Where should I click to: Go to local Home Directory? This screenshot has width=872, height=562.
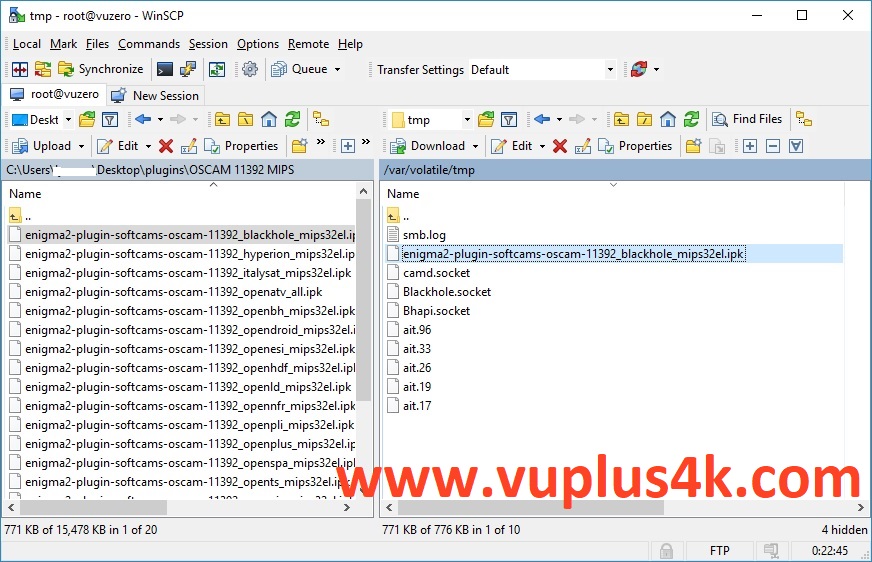269,119
